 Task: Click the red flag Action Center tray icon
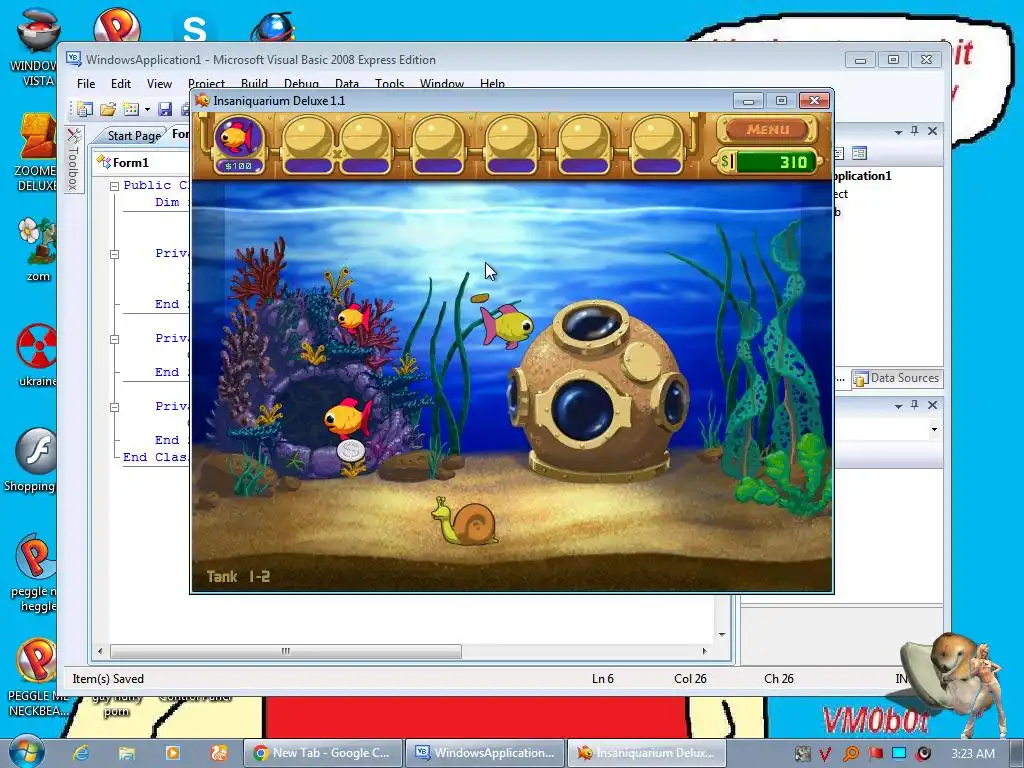point(875,754)
